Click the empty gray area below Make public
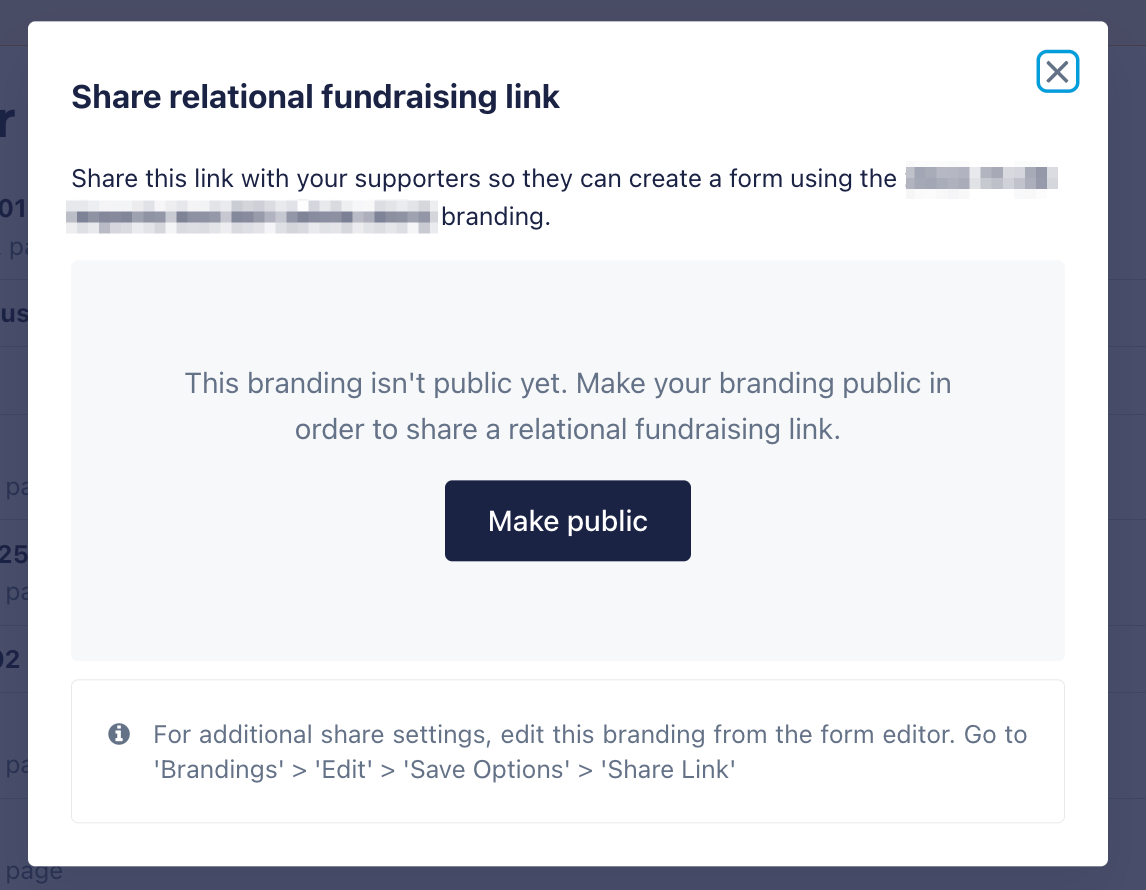 pos(567,612)
